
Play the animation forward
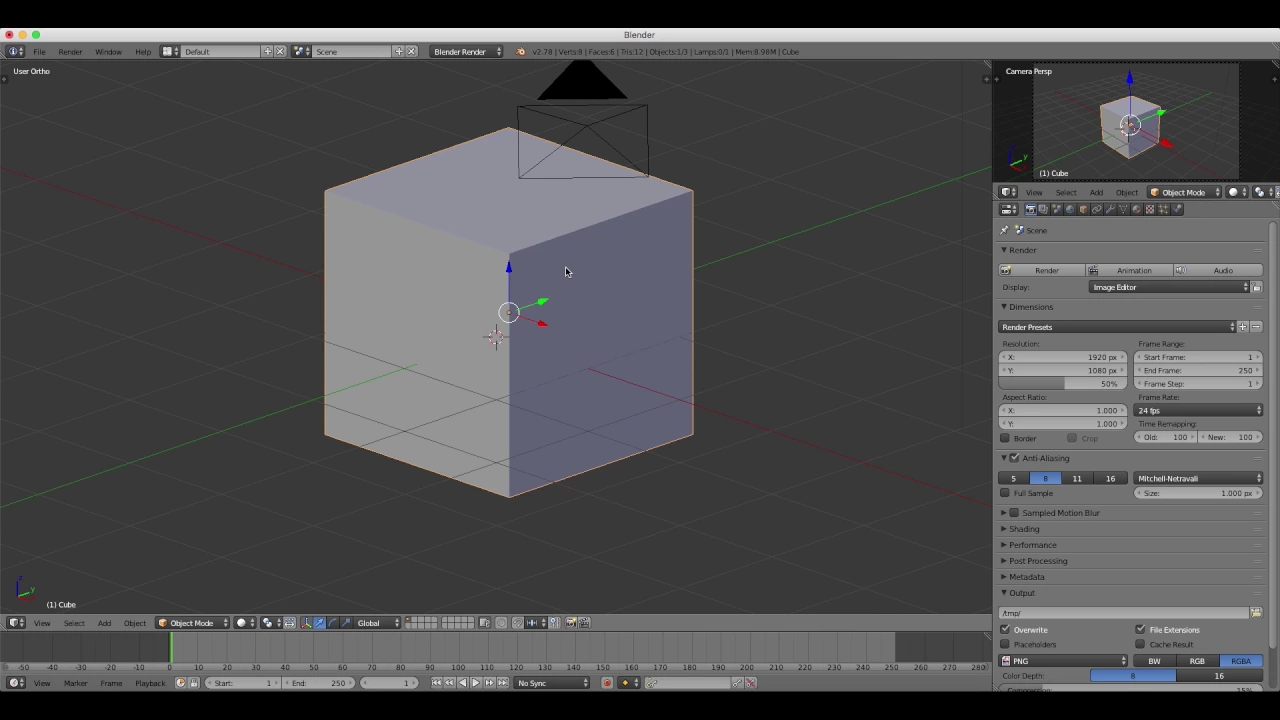[x=475, y=683]
